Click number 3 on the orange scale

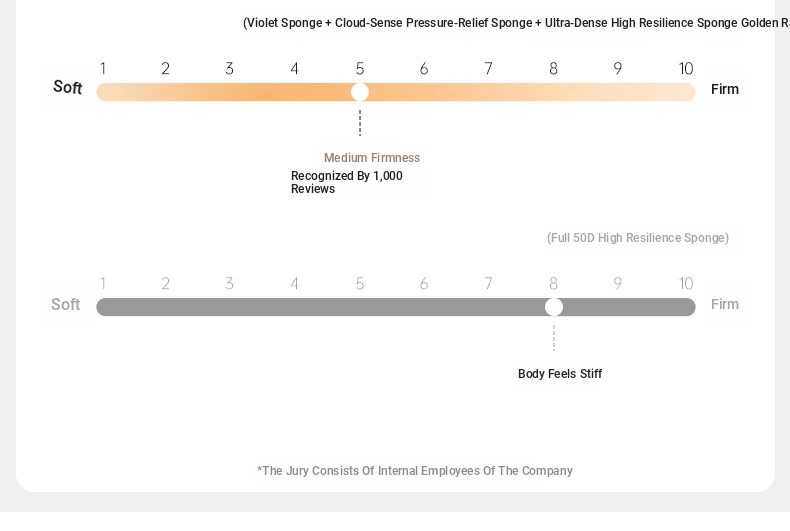(x=229, y=69)
